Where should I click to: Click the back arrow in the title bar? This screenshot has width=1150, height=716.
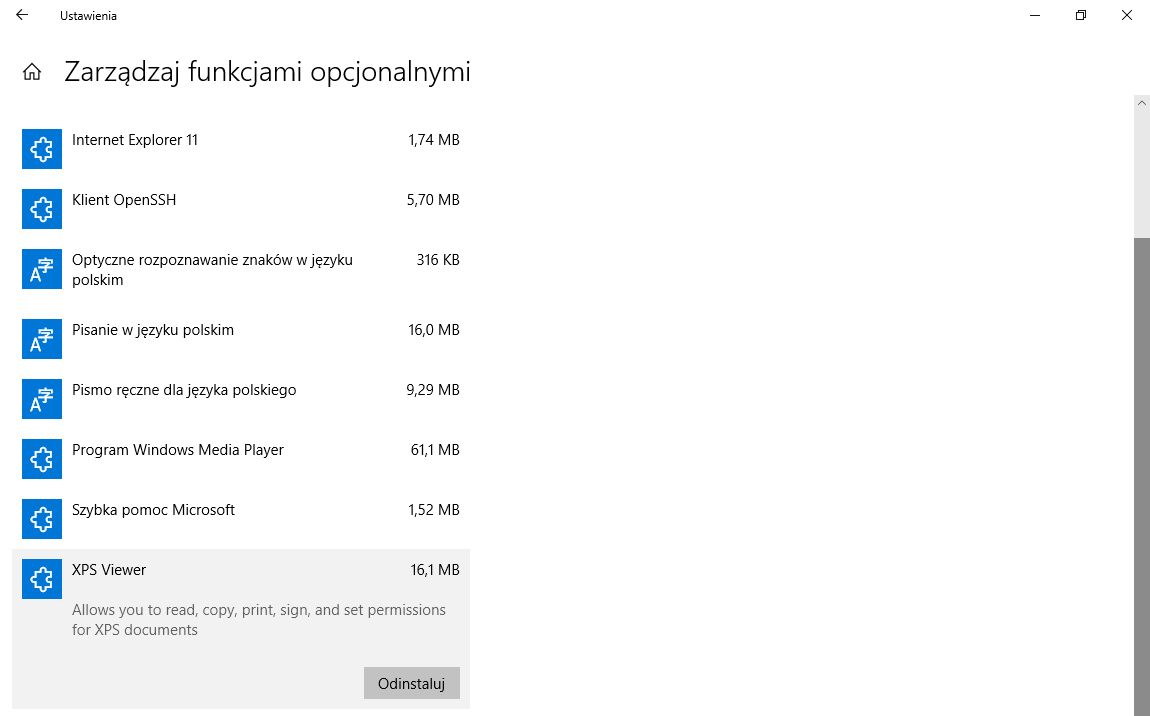coord(21,15)
